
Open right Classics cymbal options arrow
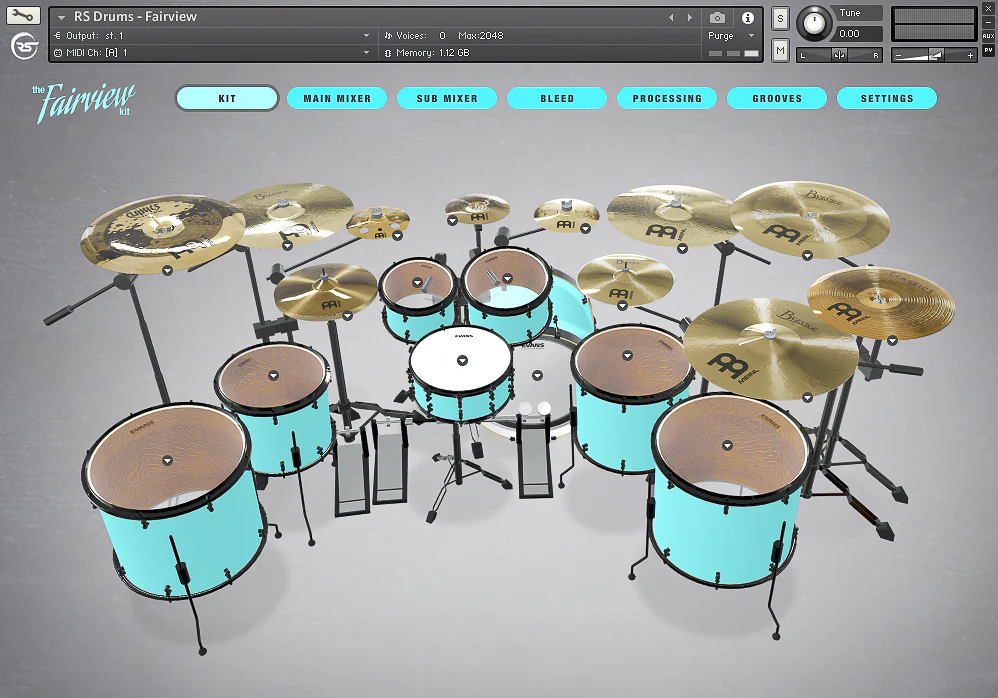point(892,341)
